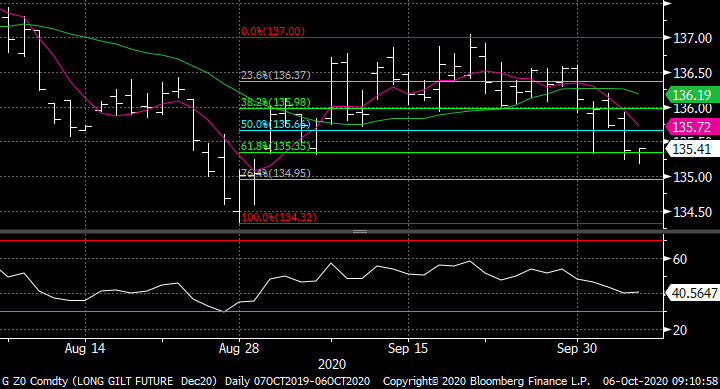Click the Sep 30 date axis label
720x389 pixels.
click(x=577, y=349)
